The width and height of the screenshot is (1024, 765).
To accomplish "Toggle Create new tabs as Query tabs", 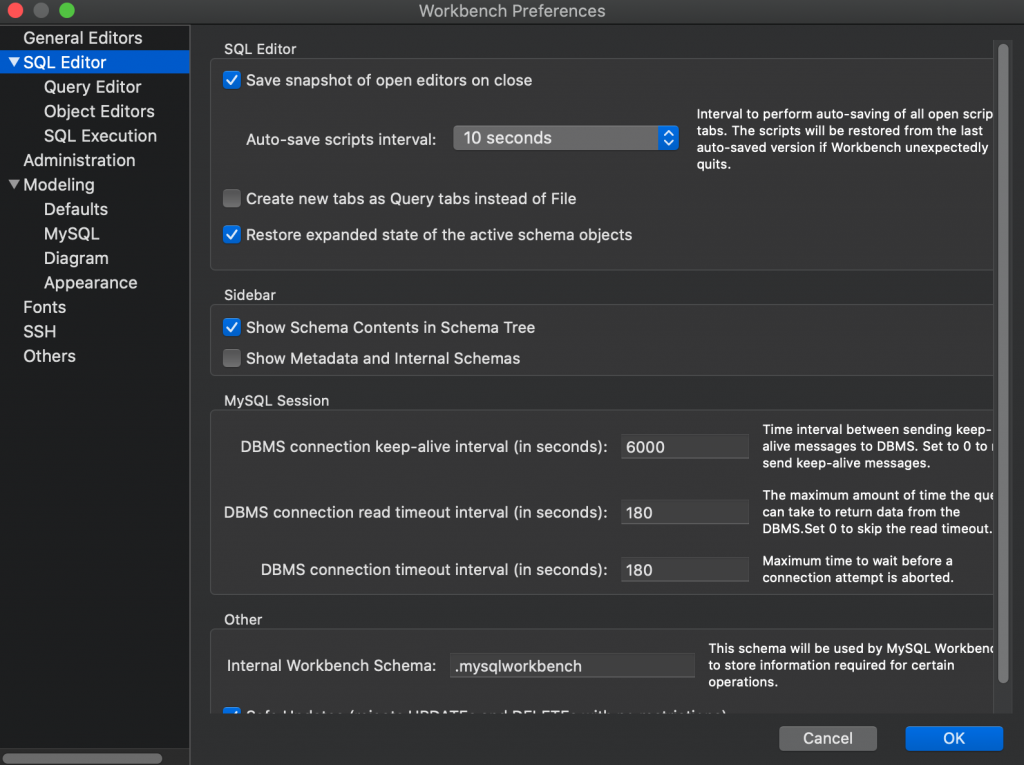I will 232,198.
